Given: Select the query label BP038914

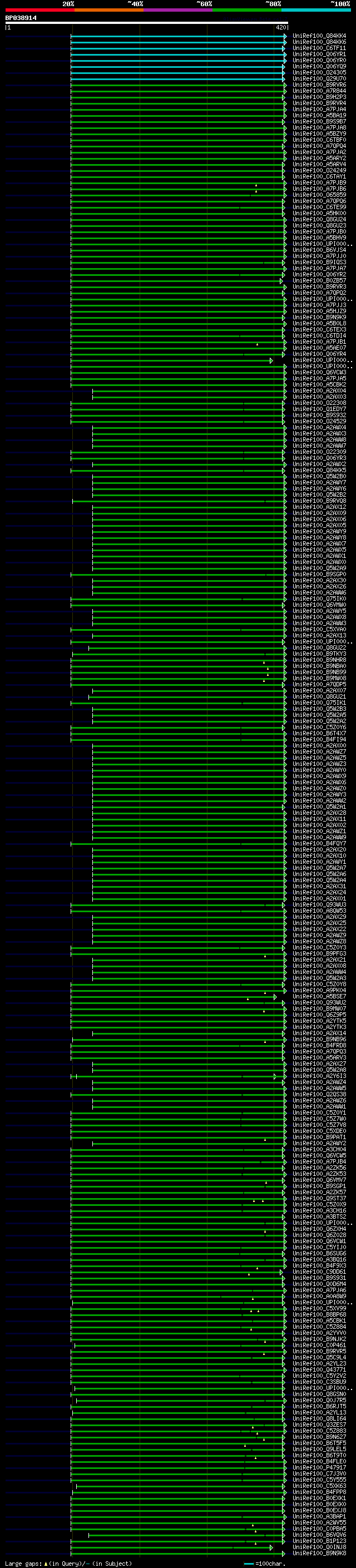Looking at the screenshot, I should (x=21, y=18).
